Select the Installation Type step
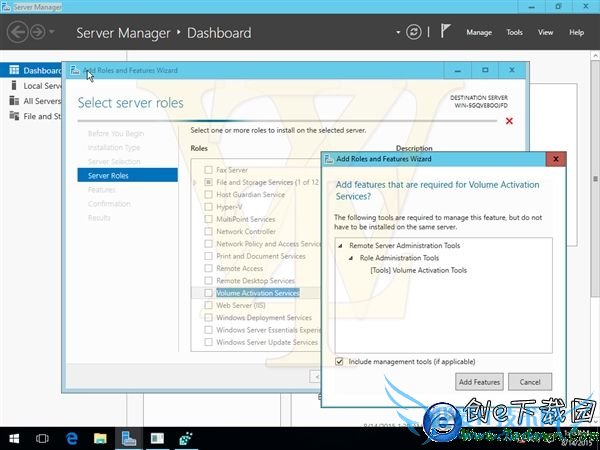This screenshot has width=600, height=450. coord(114,147)
